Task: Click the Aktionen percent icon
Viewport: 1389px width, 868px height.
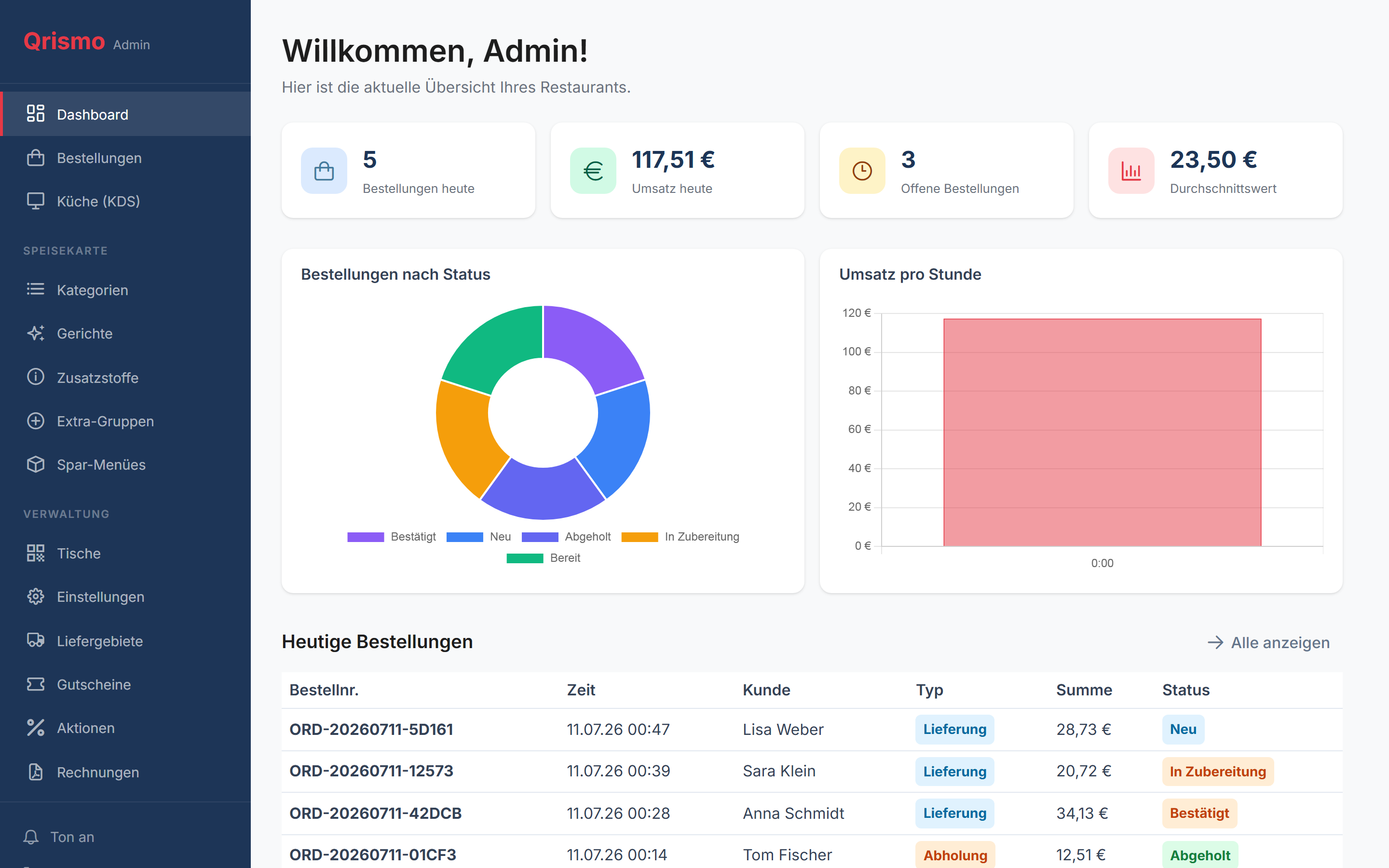Action: (x=36, y=728)
